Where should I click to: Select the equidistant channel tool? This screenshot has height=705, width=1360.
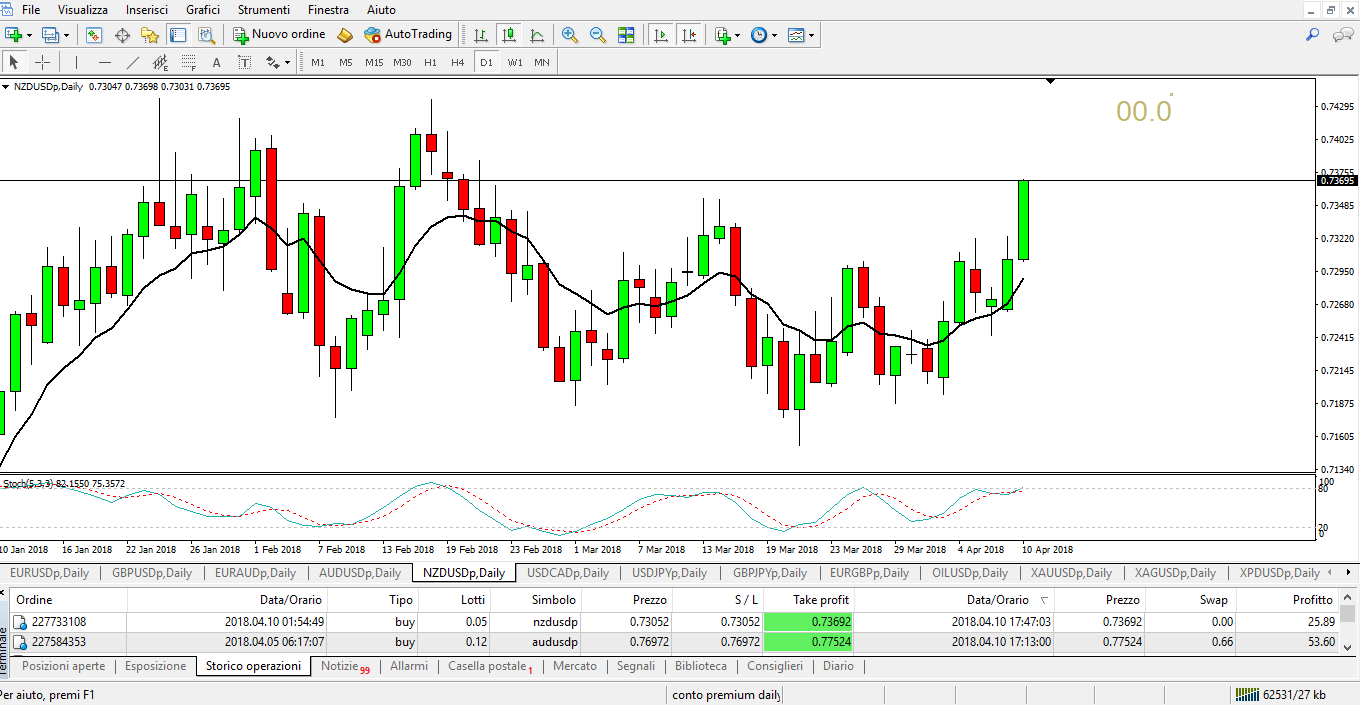point(160,62)
